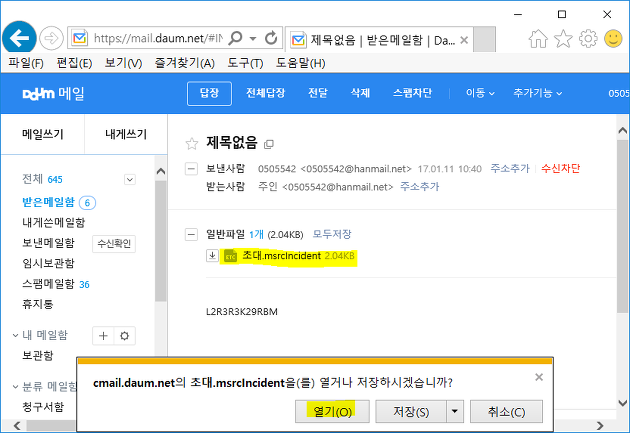The image size is (630, 433).
Task: Star the 제목없음 message
Action: click(x=192, y=143)
